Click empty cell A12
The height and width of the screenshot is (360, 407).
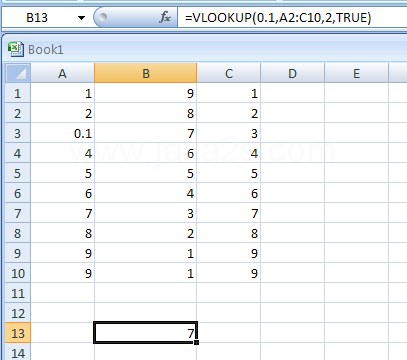(x=62, y=313)
